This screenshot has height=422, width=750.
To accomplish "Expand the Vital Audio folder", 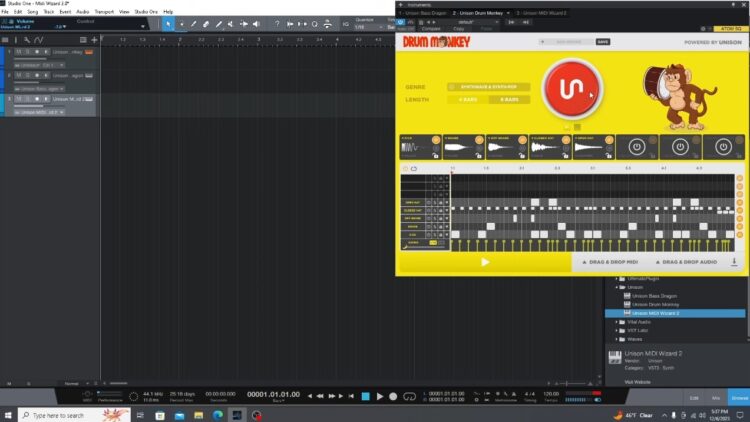I will click(617, 322).
